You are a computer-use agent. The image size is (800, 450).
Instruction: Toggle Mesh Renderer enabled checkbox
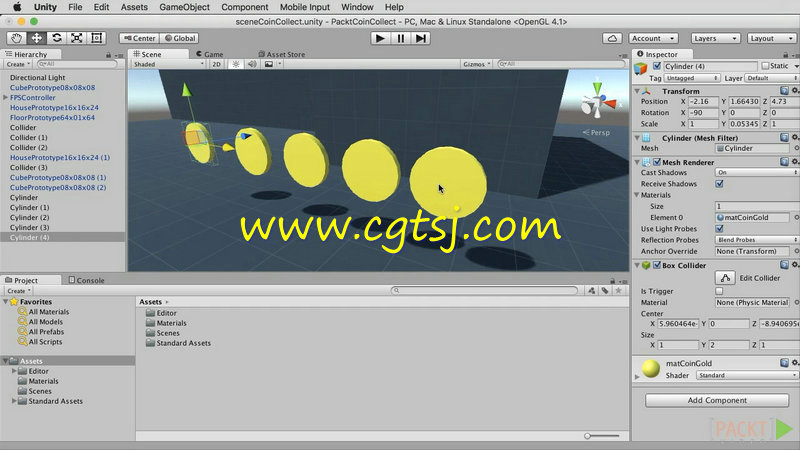coord(657,162)
